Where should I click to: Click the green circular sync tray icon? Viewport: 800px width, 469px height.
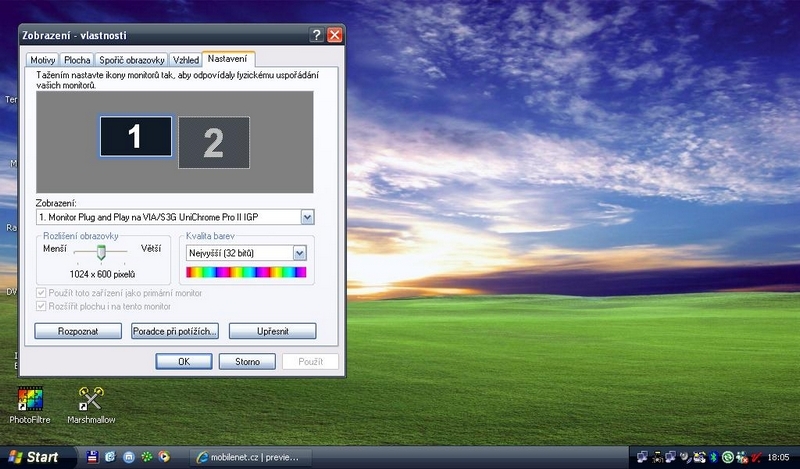(x=729, y=457)
